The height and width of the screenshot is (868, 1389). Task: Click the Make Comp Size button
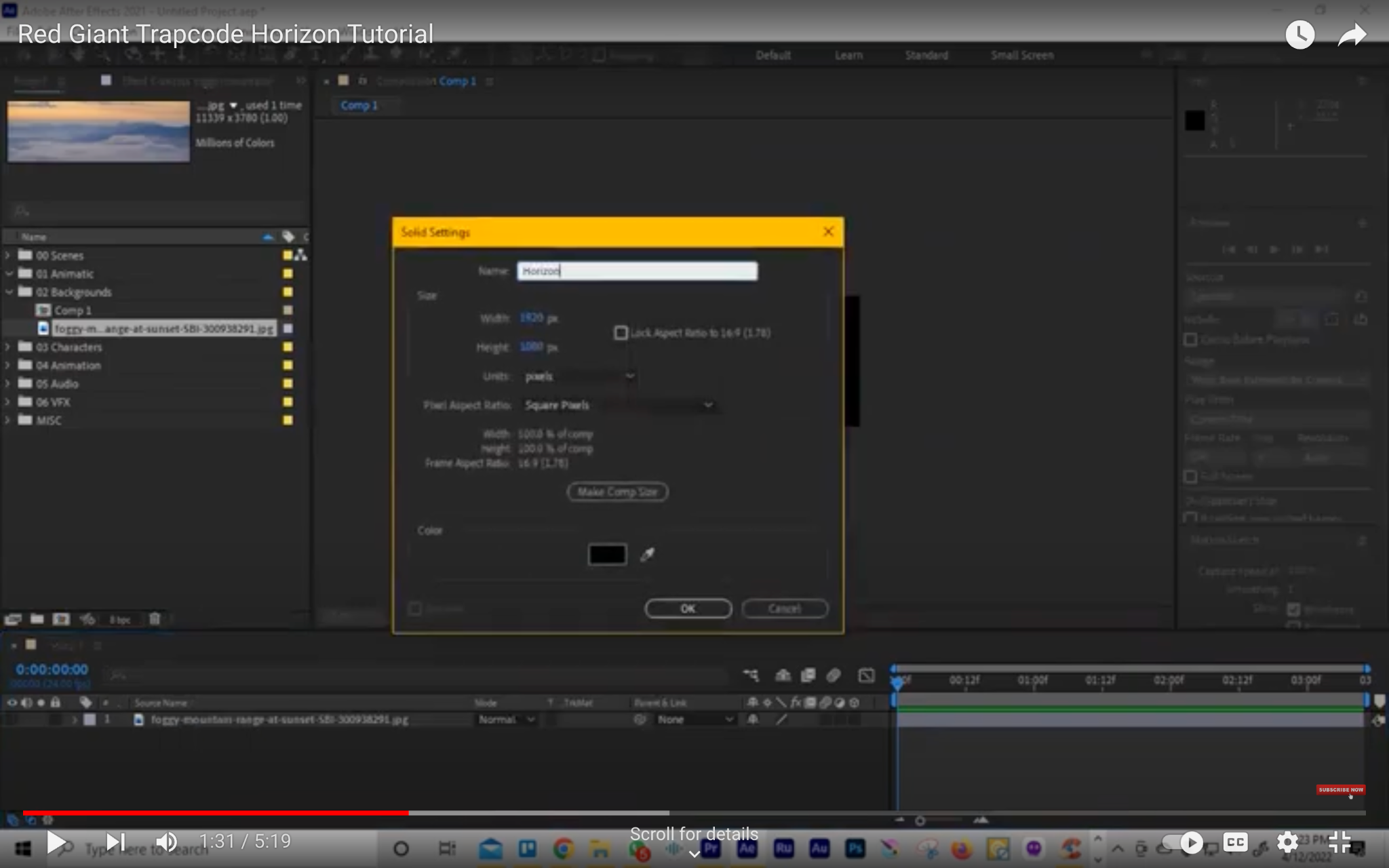click(617, 492)
